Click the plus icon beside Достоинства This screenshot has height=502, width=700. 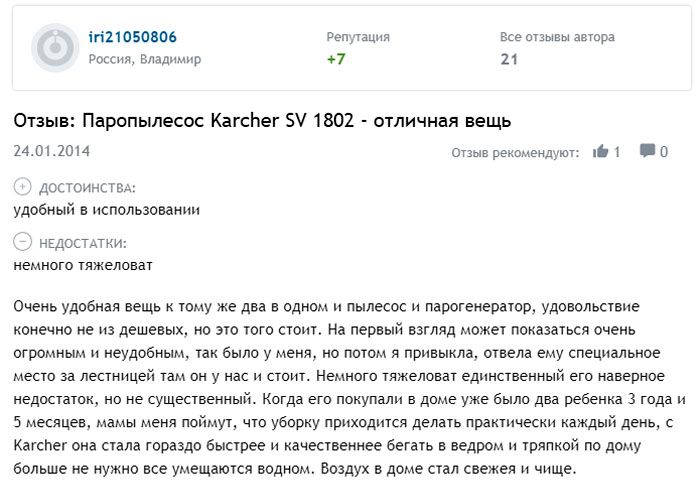point(23,187)
